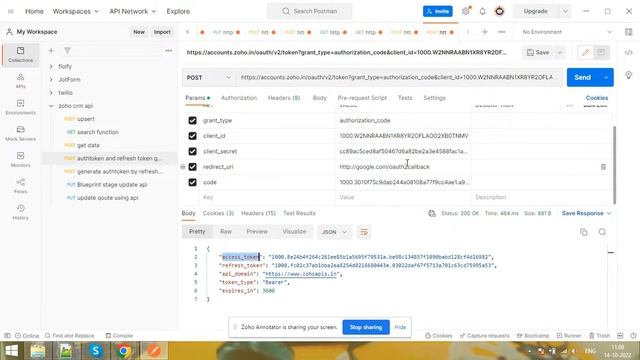
Task: Click the comments icon near Save
Action: click(x=601, y=52)
